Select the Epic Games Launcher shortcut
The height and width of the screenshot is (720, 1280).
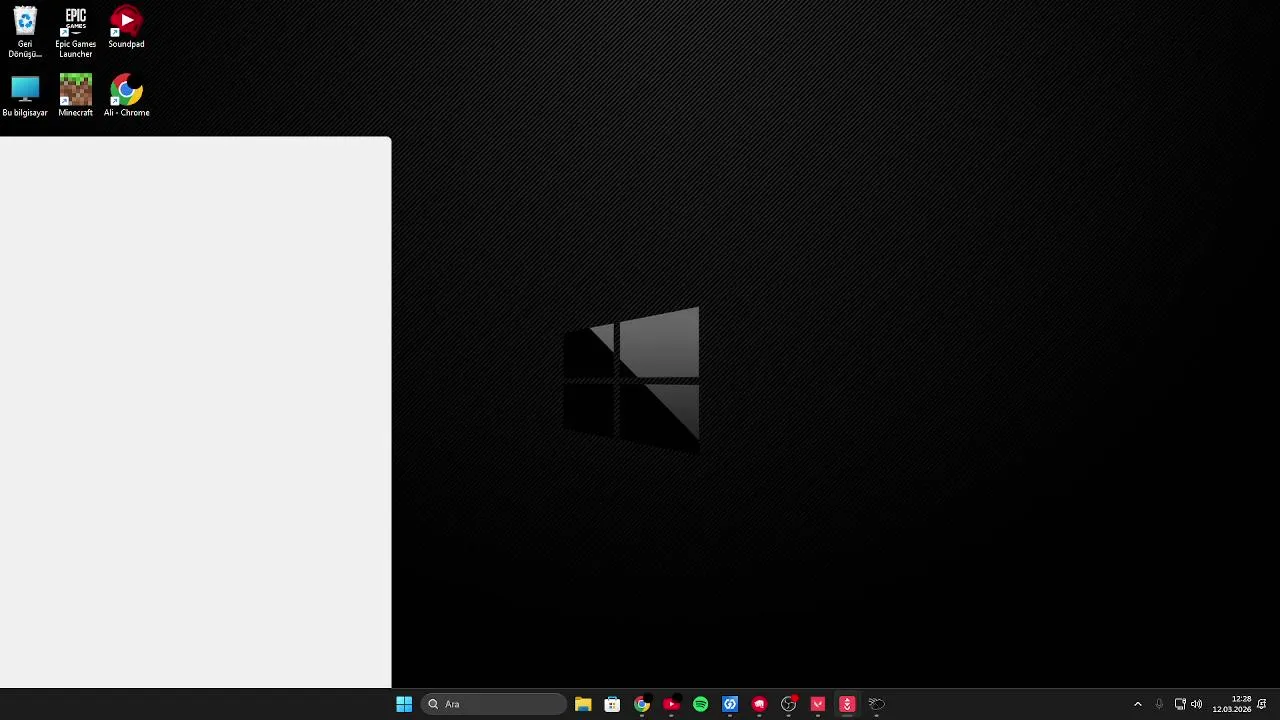point(75,32)
